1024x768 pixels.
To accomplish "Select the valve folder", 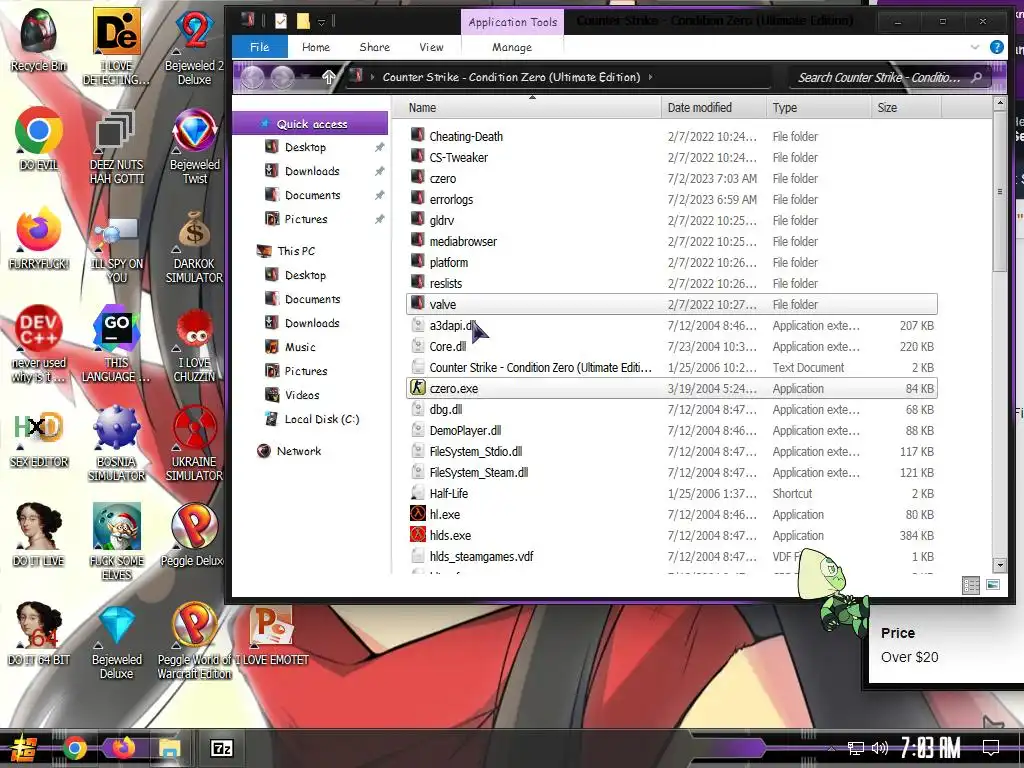I will (671, 304).
